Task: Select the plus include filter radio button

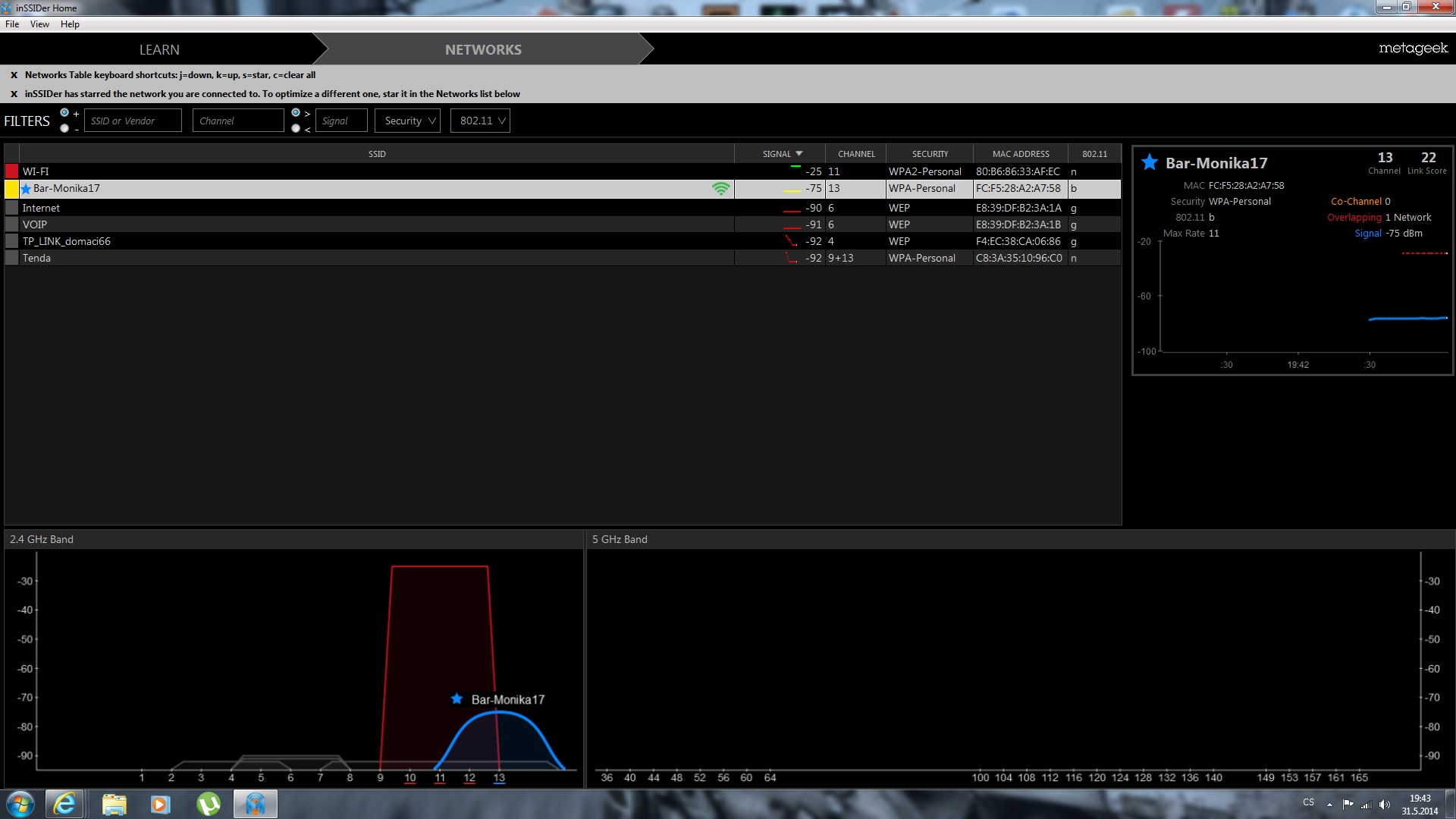Action: (x=64, y=113)
